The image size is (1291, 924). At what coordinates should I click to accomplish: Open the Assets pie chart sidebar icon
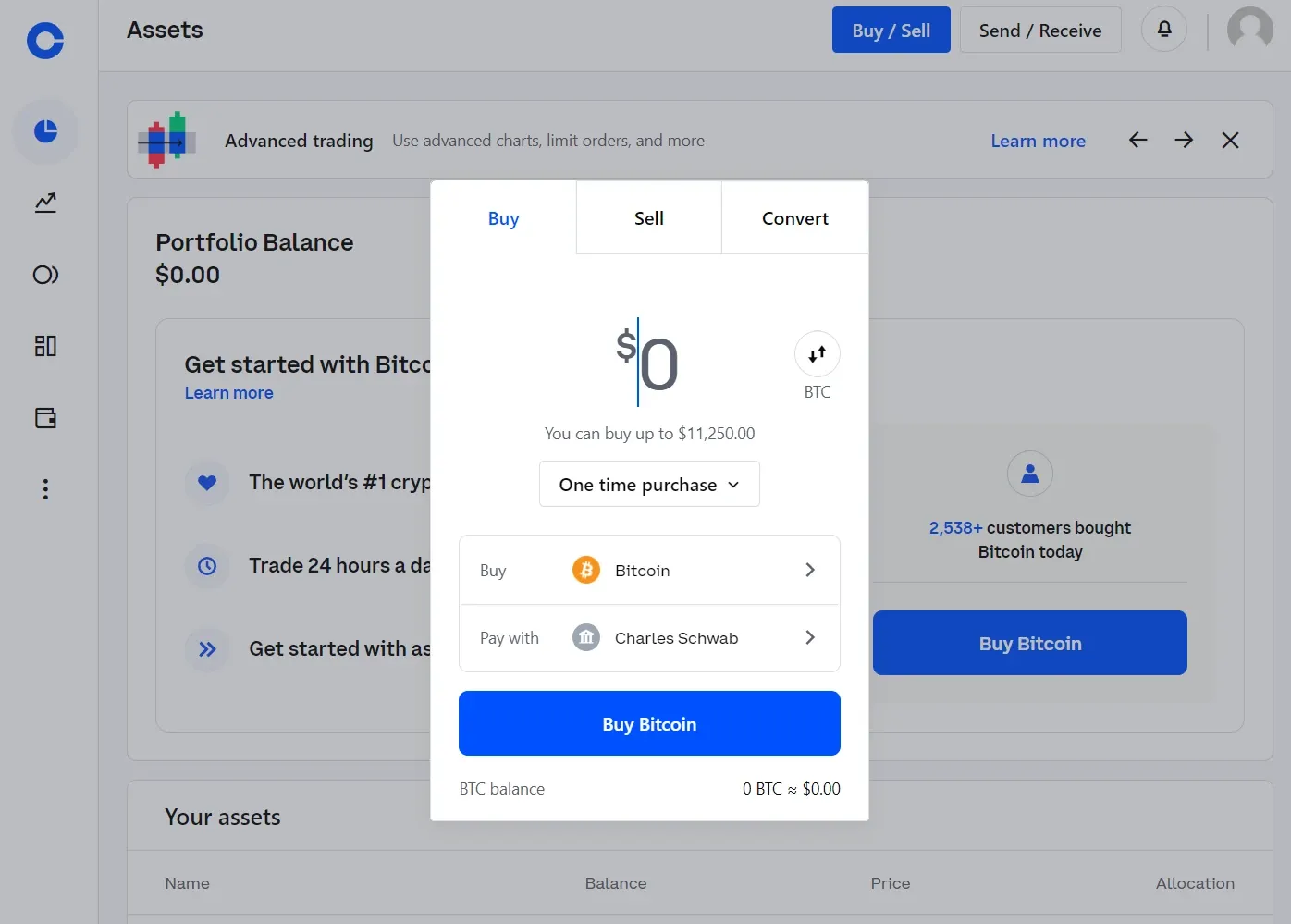(x=45, y=131)
